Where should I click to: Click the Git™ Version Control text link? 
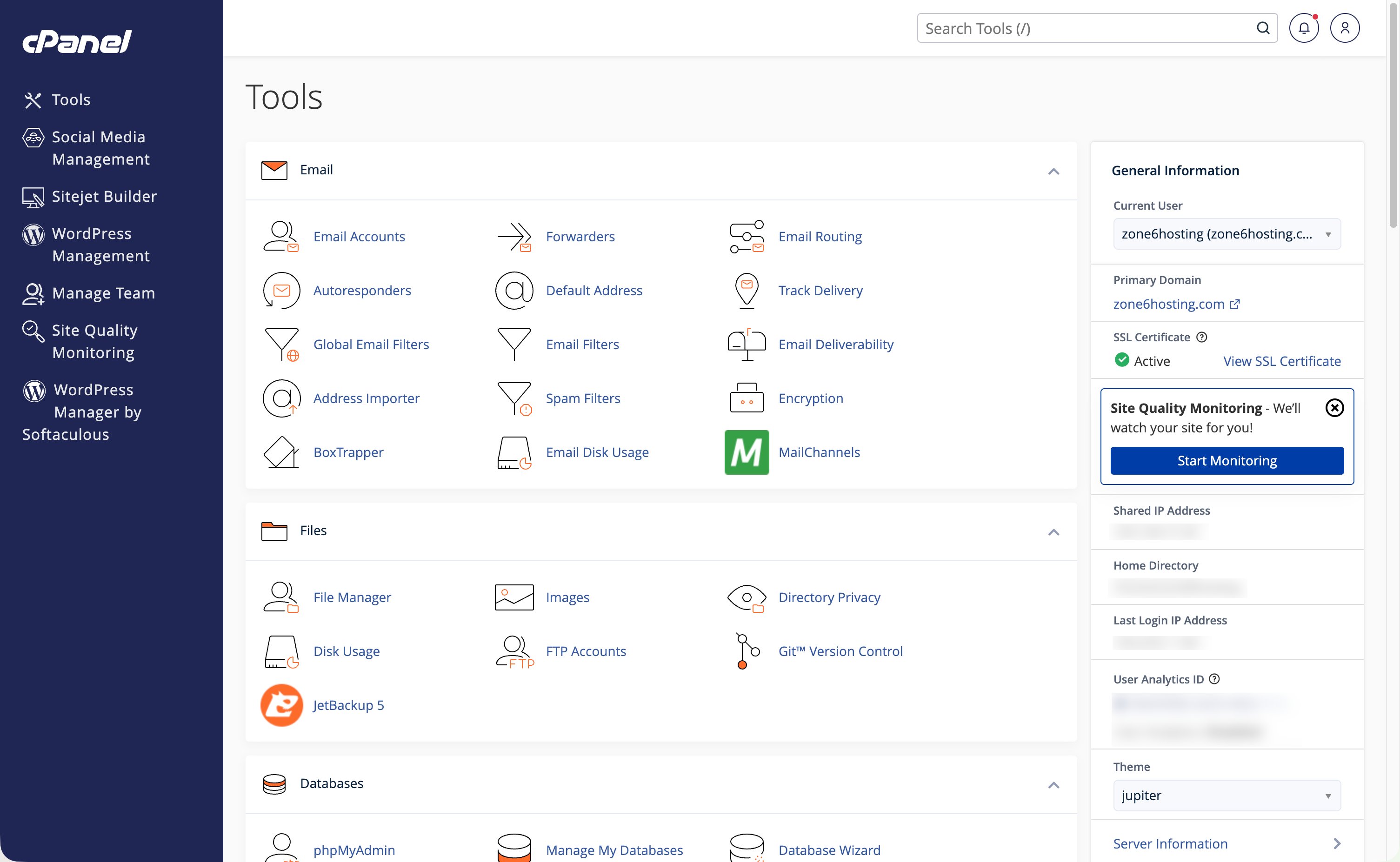point(840,651)
